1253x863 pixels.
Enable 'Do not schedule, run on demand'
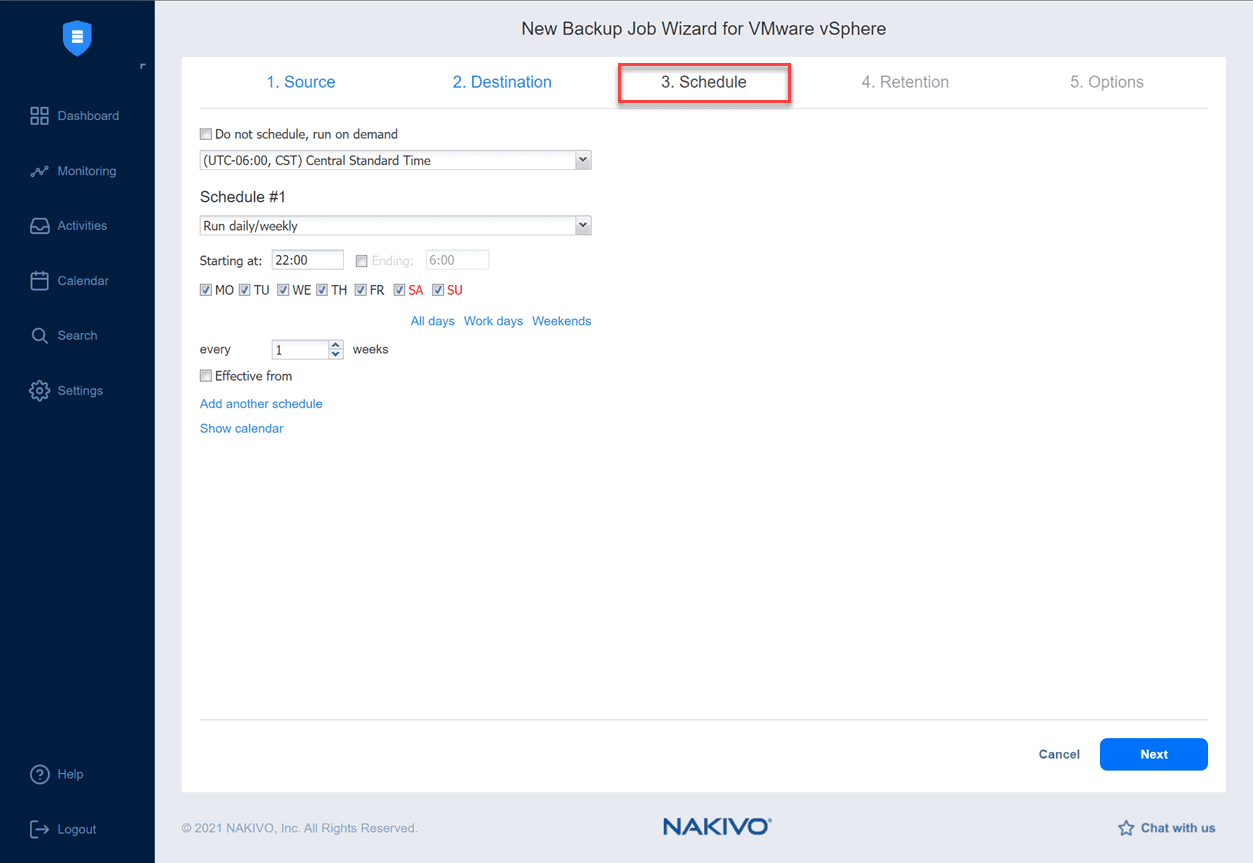(x=205, y=133)
